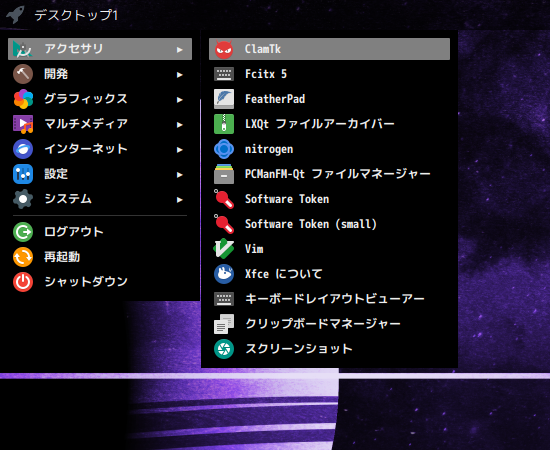Click the ClamTk red devil icon
This screenshot has width=550, height=450.
[224, 49]
